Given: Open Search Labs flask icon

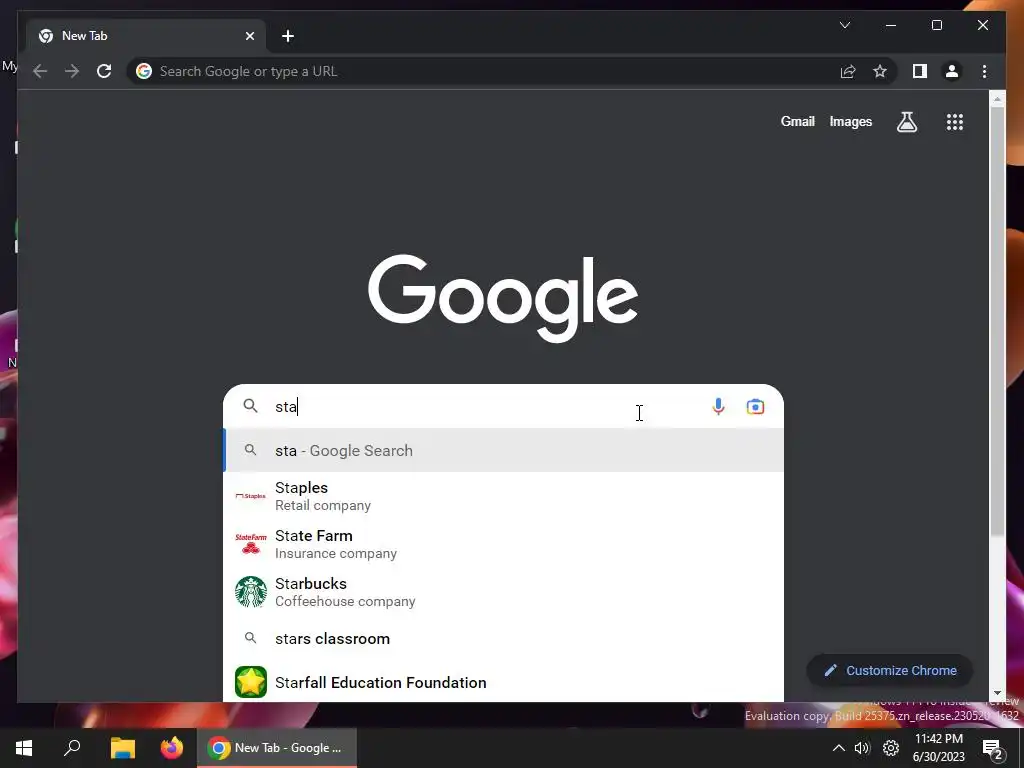Looking at the screenshot, I should click(906, 121).
